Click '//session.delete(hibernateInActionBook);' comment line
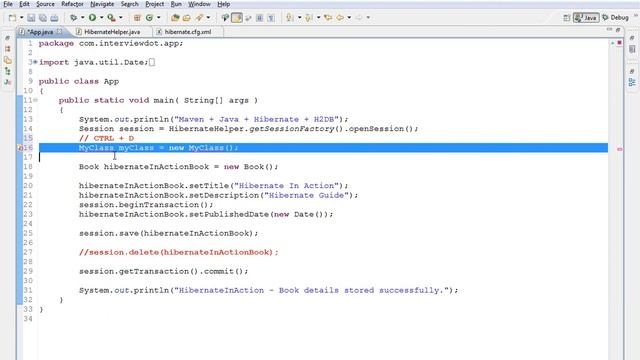The width and height of the screenshot is (640, 360). [178, 252]
